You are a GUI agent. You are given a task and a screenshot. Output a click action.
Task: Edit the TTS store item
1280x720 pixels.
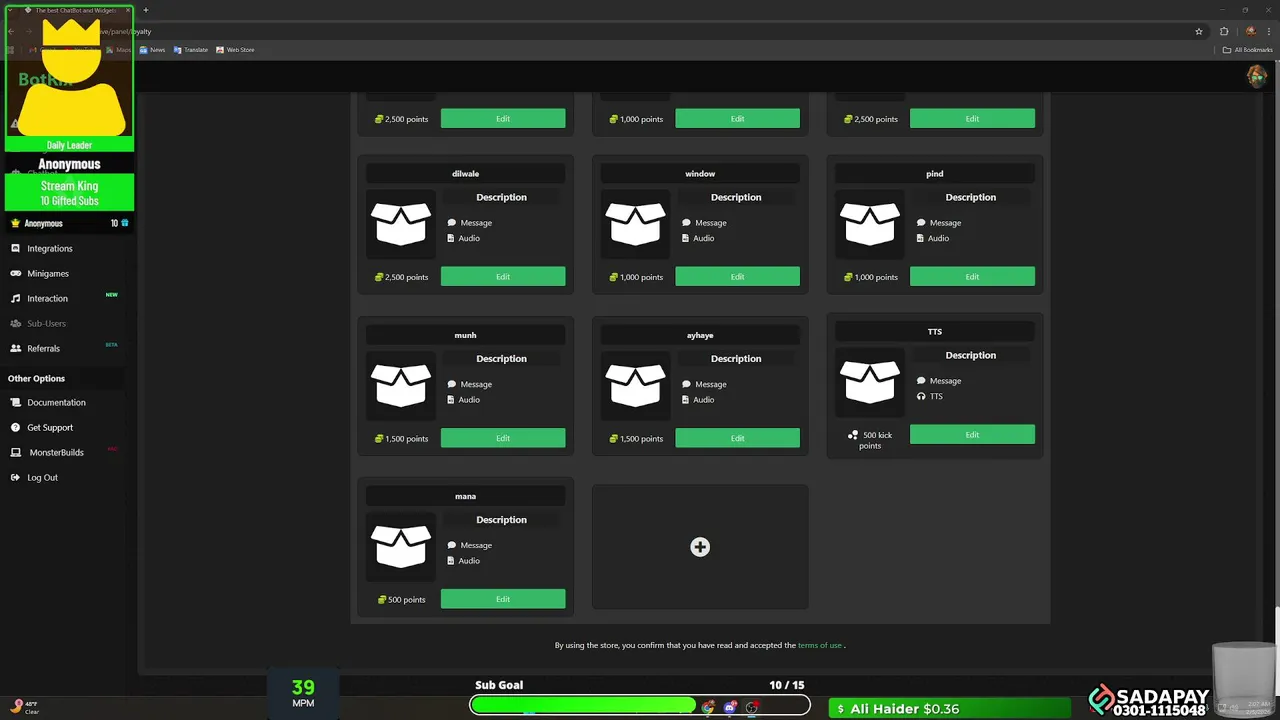coord(972,435)
